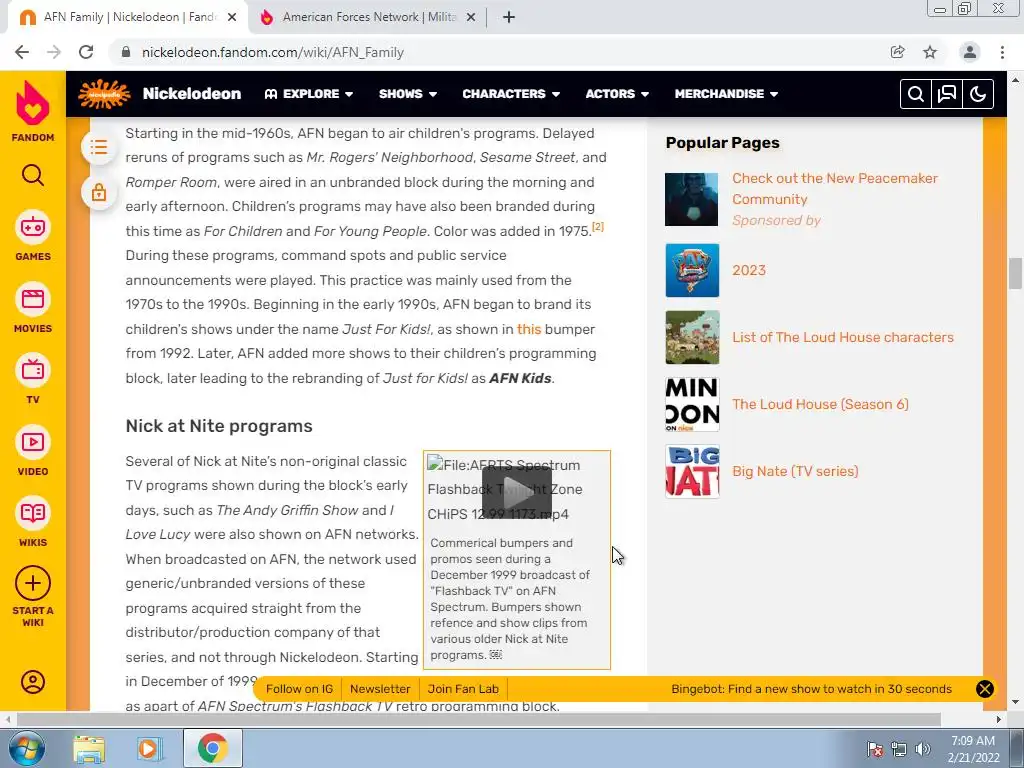The height and width of the screenshot is (768, 1024).
Task: Open Movies in the Fandom sidebar
Action: [x=33, y=308]
